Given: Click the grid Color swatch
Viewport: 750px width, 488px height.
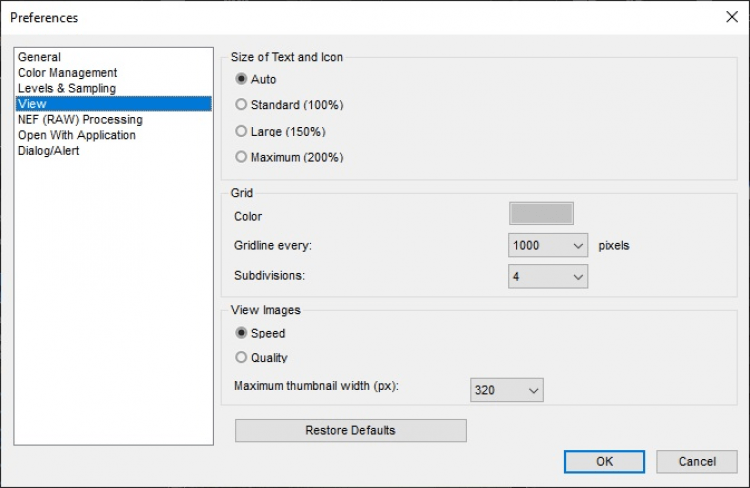Looking at the screenshot, I should [x=542, y=214].
